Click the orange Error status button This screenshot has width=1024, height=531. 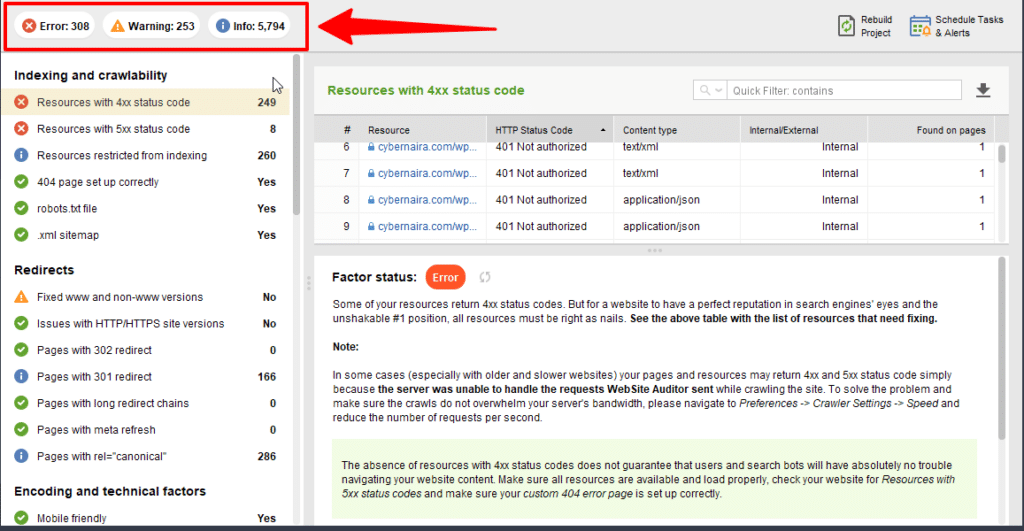(x=445, y=277)
